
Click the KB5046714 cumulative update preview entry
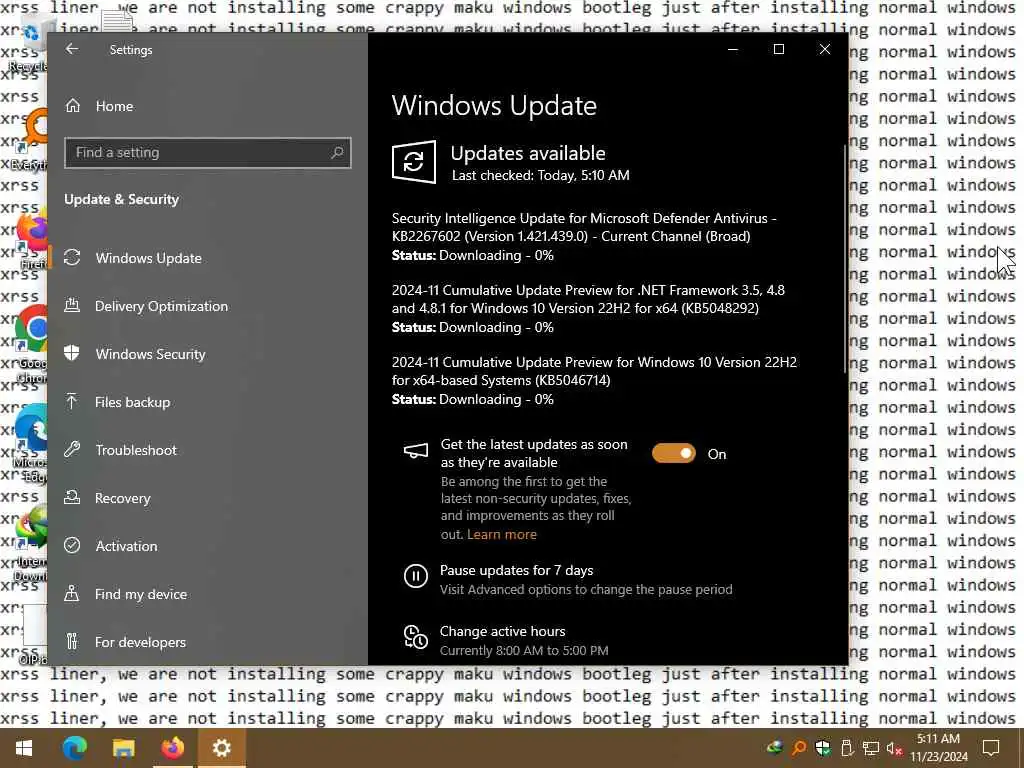pyautogui.click(x=594, y=380)
